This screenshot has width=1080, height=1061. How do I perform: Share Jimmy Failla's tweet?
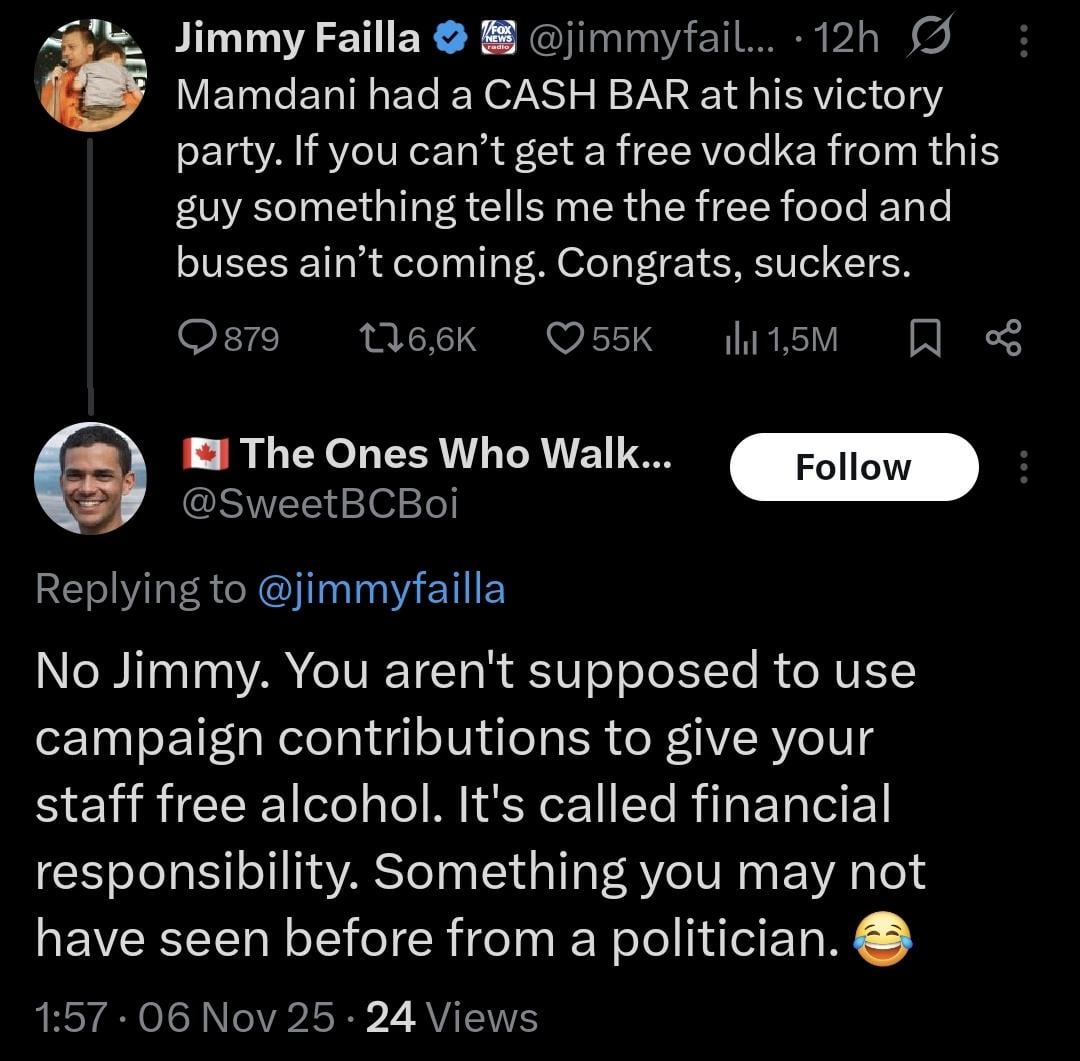(x=1003, y=340)
